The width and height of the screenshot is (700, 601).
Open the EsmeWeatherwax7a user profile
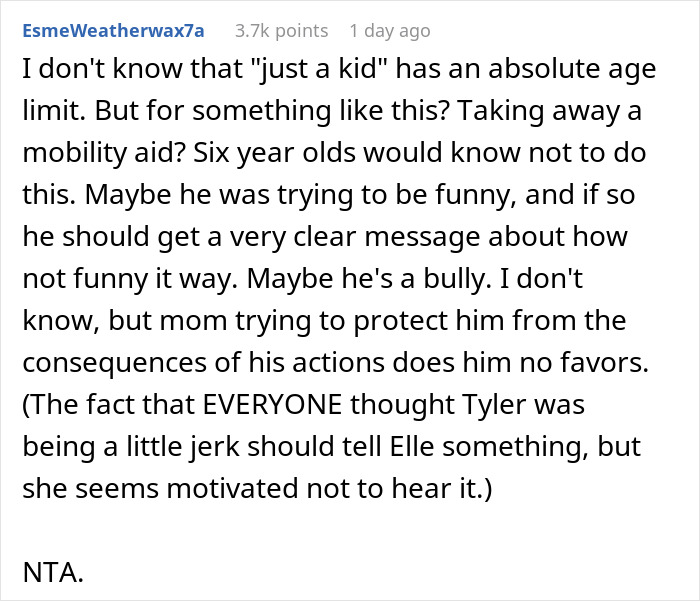coord(112,31)
